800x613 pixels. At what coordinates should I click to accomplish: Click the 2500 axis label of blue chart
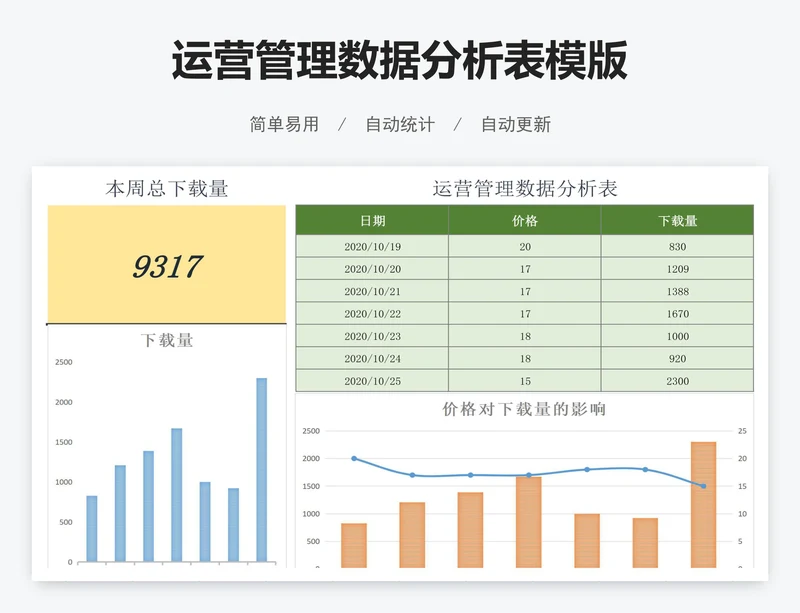coord(64,362)
